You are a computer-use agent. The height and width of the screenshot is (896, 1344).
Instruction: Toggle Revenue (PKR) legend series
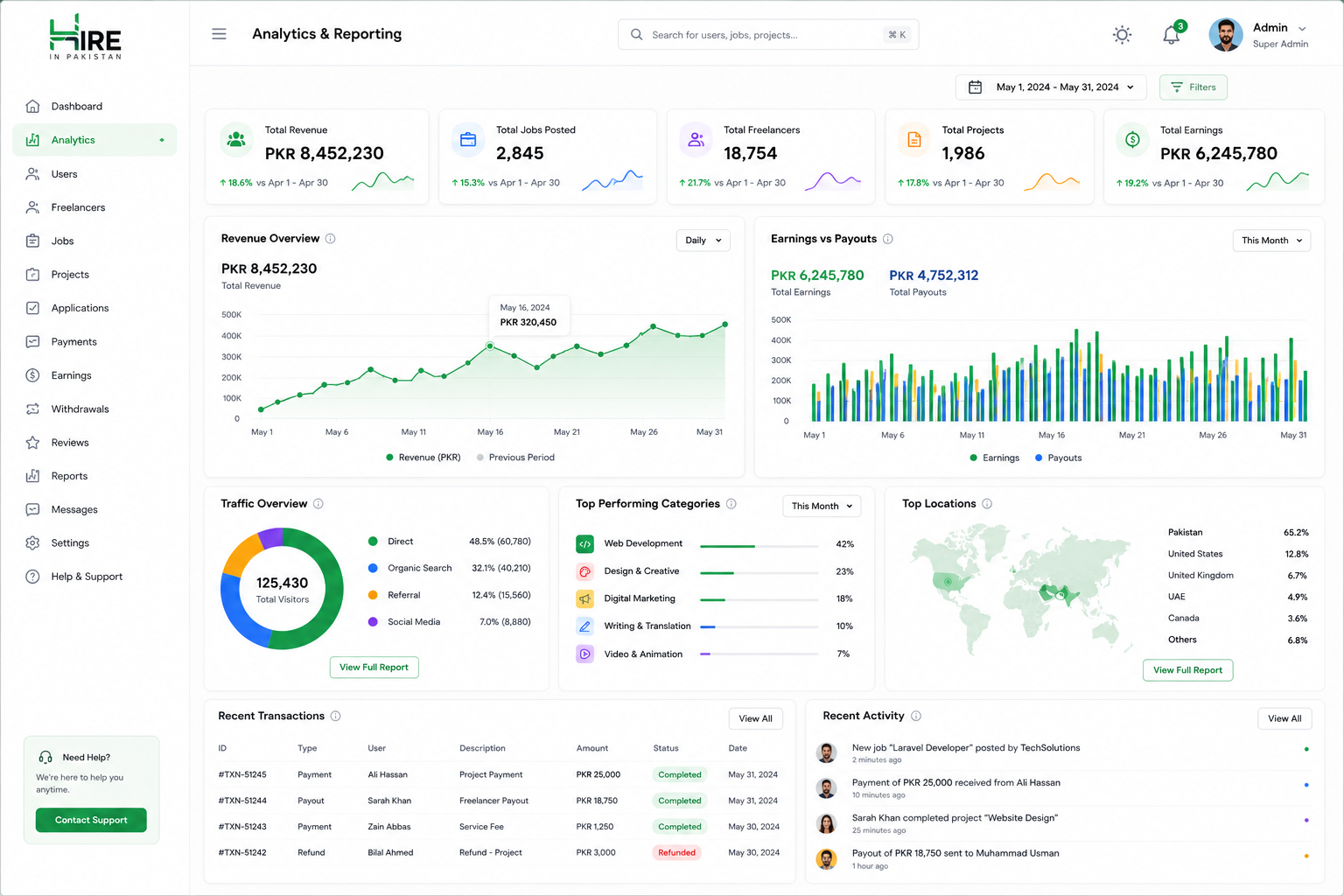click(x=423, y=458)
